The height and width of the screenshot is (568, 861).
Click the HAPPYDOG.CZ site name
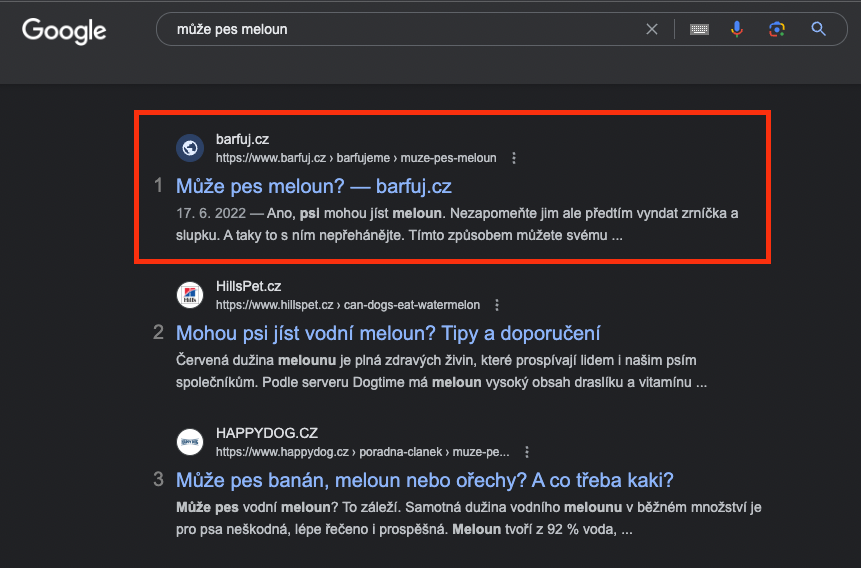[x=267, y=433]
